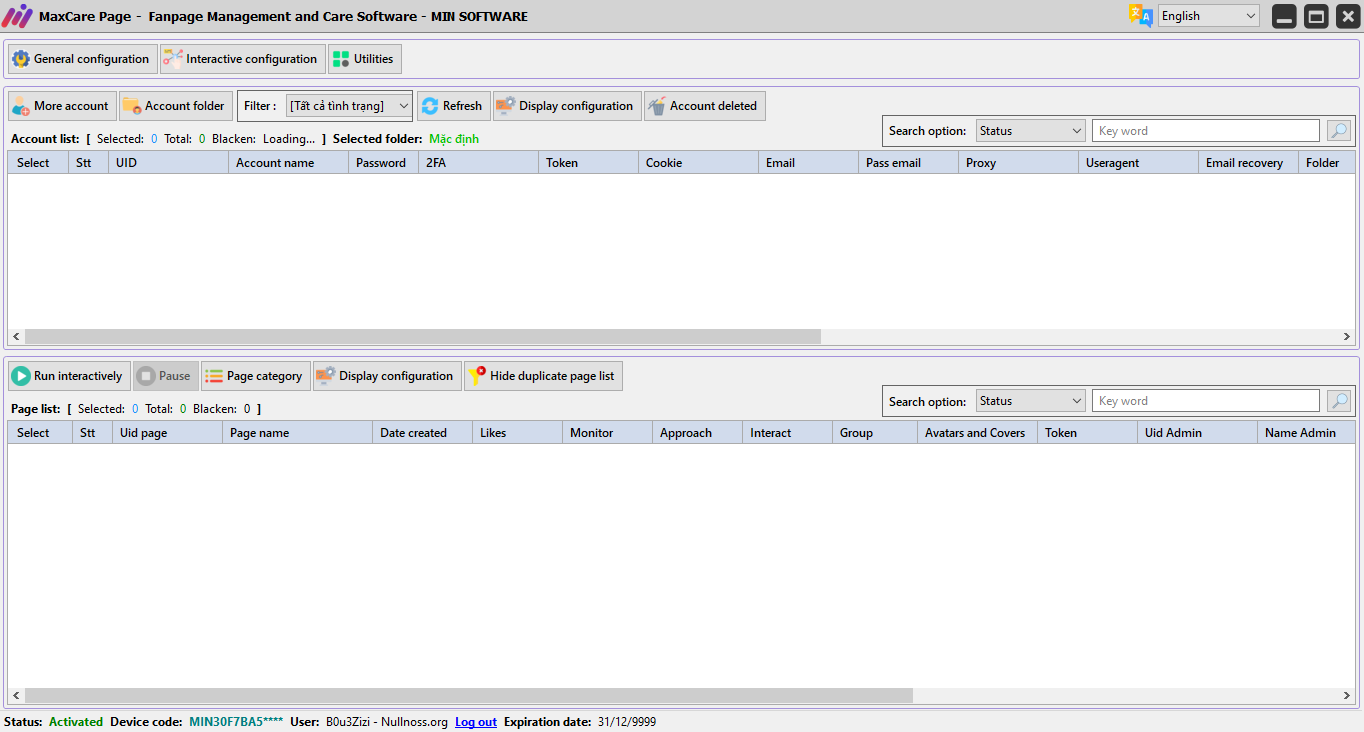
Task: Click the Mặc định selected folder text
Action: tap(454, 139)
